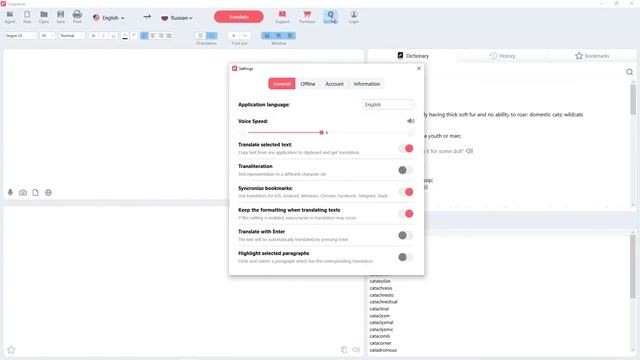Clear text formatting with the eraser icon

(134, 36)
